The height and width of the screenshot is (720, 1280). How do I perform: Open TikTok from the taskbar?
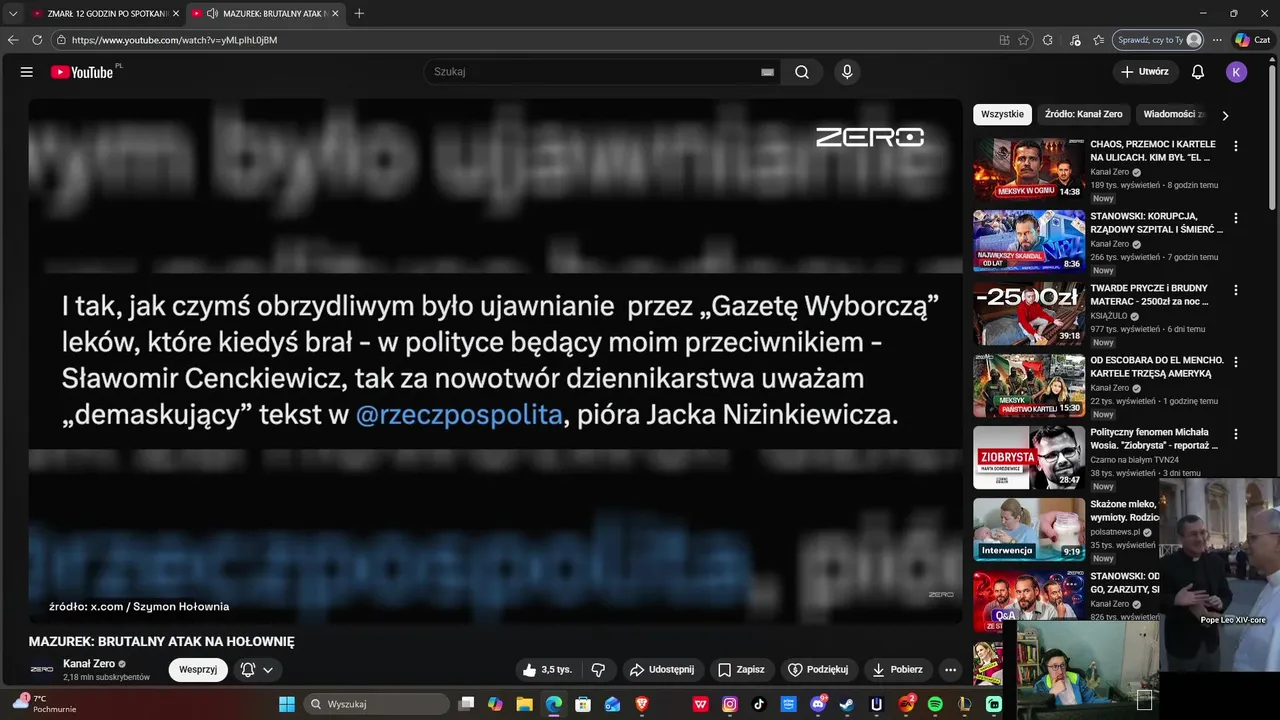coord(759,704)
